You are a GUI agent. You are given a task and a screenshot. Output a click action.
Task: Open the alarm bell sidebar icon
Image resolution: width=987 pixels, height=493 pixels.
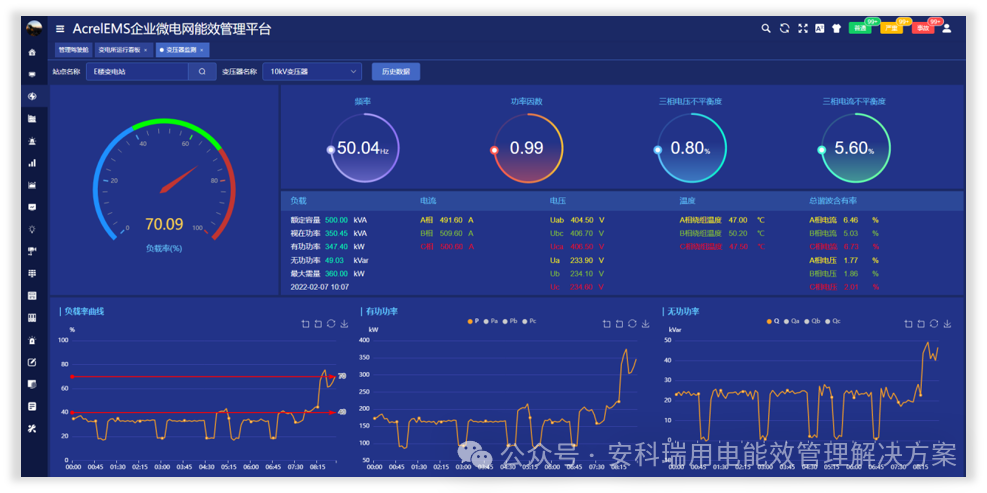(x=32, y=340)
